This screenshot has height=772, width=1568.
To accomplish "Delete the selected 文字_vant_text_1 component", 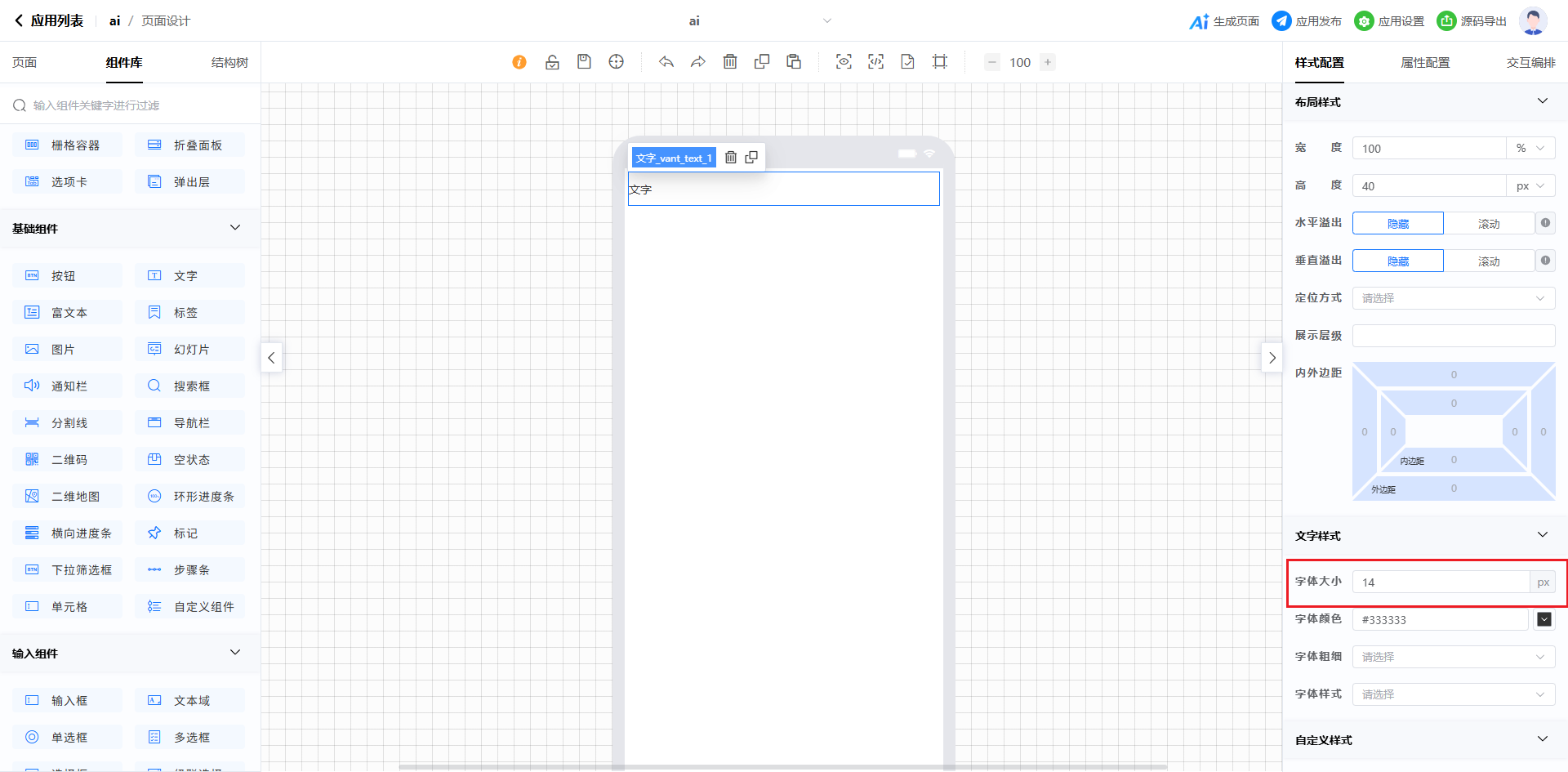I will tap(731, 158).
